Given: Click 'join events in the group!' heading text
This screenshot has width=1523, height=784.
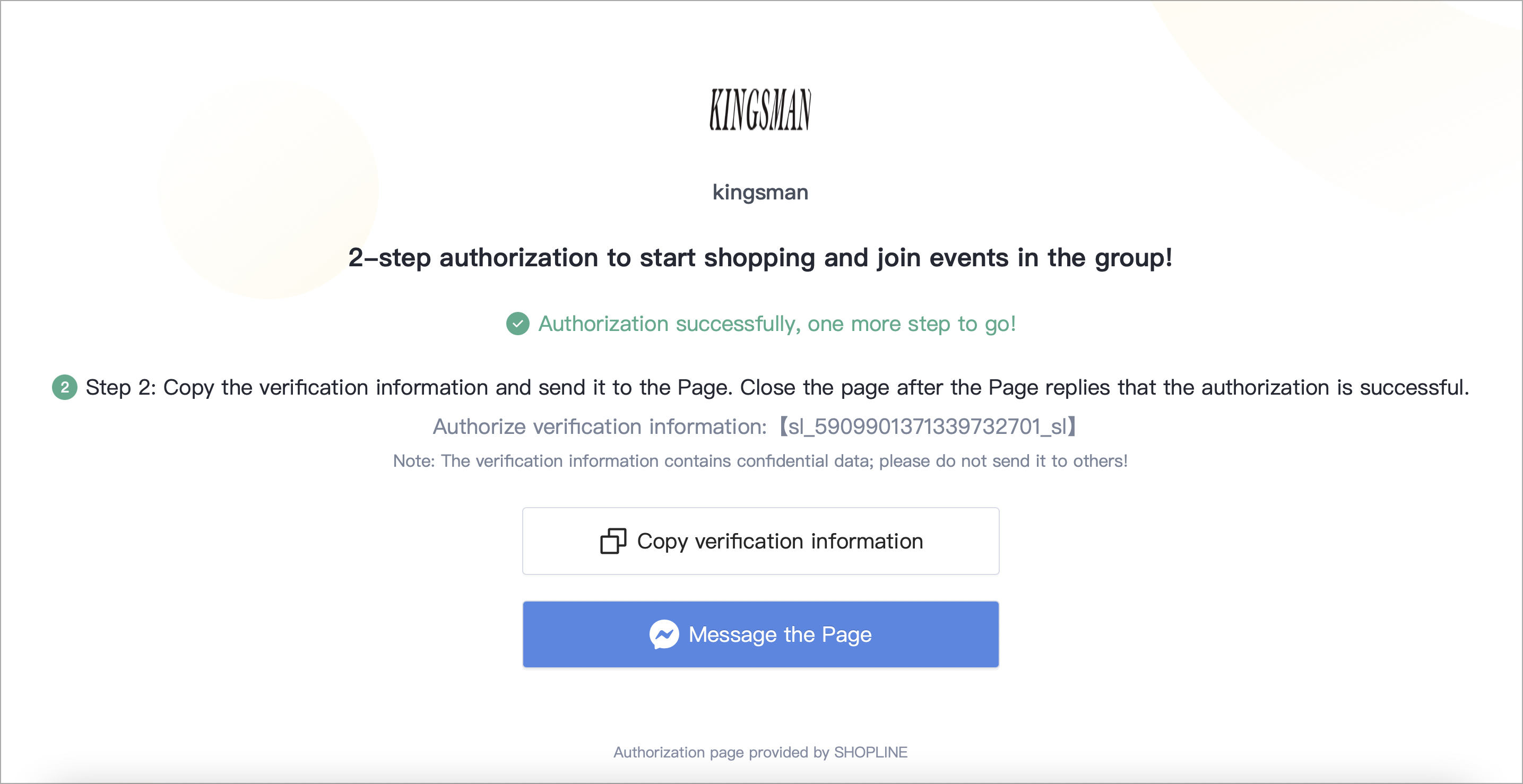Looking at the screenshot, I should pos(1025,258).
